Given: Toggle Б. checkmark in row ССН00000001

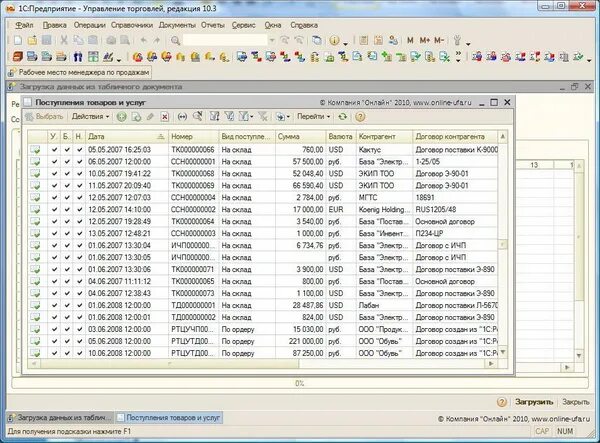Looking at the screenshot, I should click(67, 161).
